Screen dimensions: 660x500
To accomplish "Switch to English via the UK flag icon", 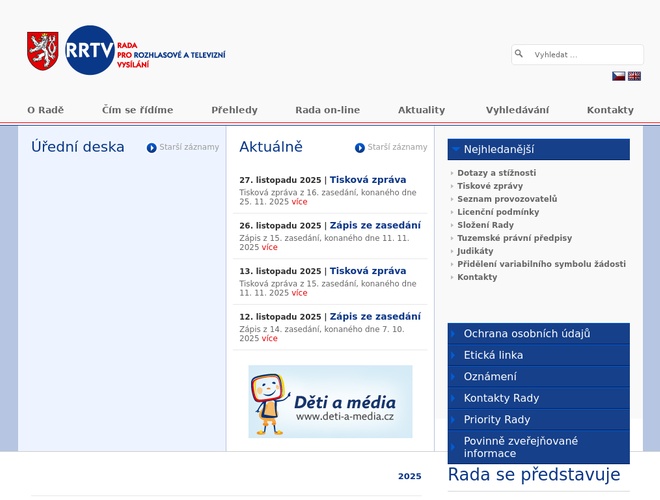I will coord(634,76).
